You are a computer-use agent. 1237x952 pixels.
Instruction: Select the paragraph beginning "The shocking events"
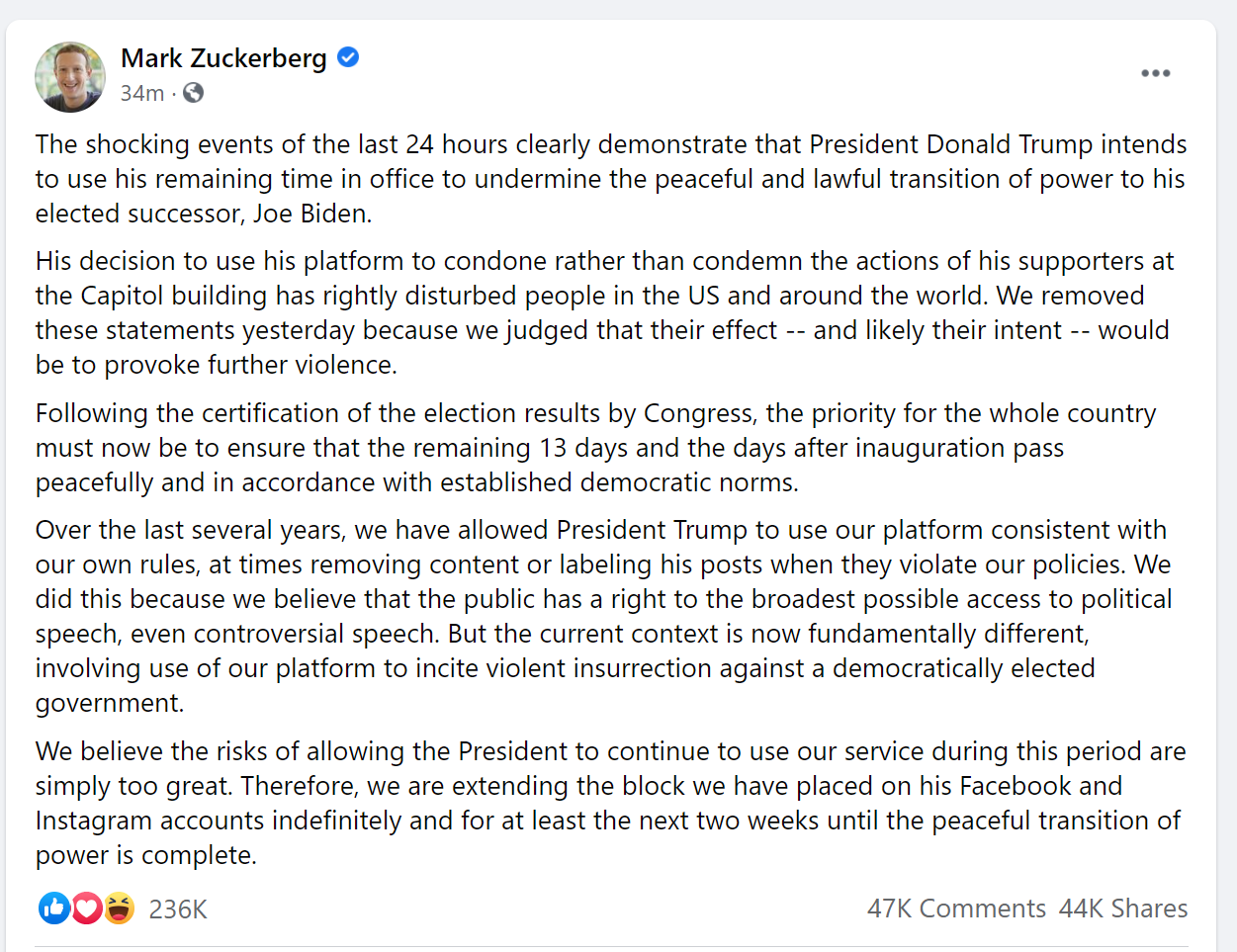611,179
